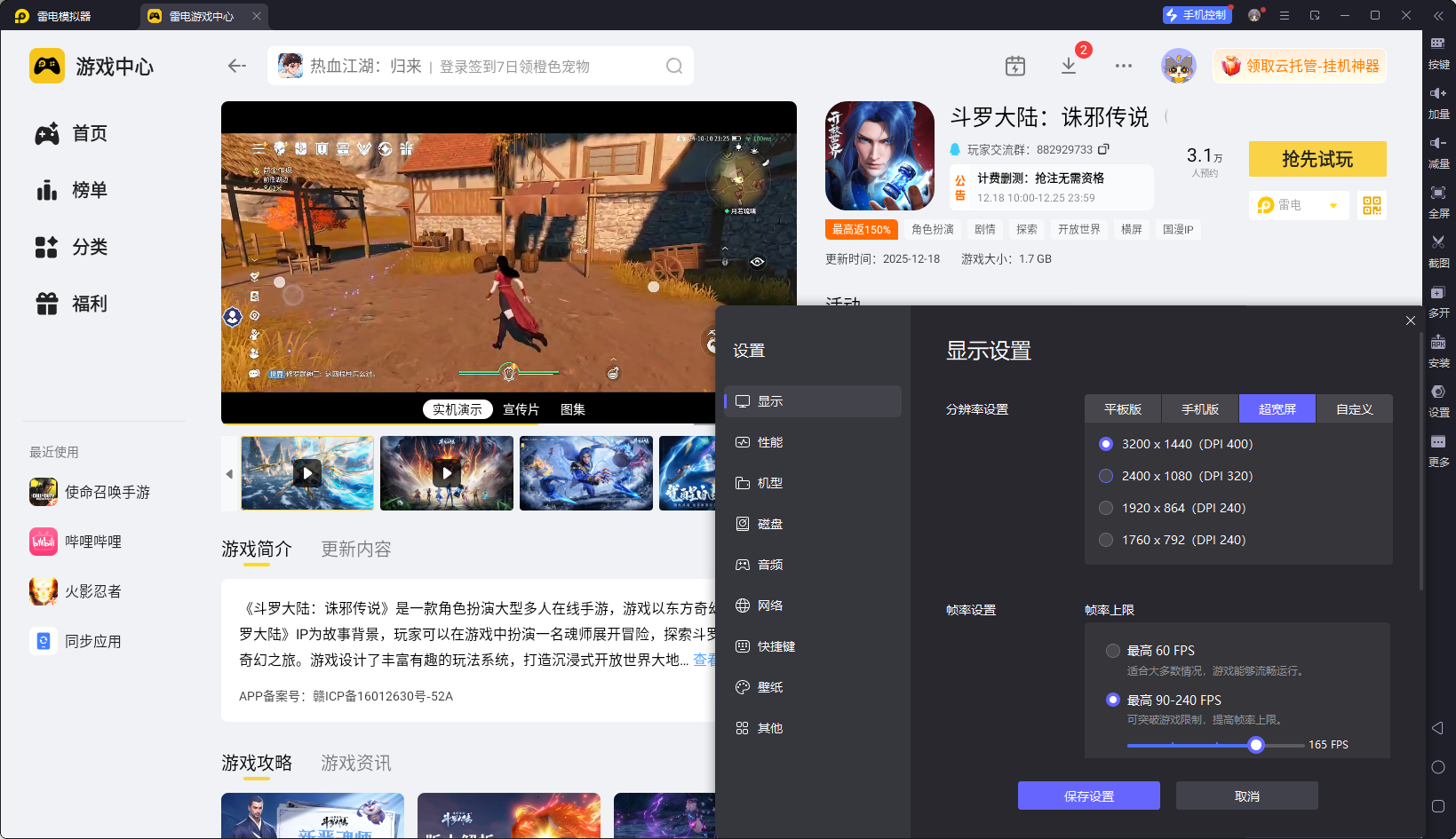Open 同步应用 from recent list
The width and height of the screenshot is (1456, 839).
pos(76,641)
